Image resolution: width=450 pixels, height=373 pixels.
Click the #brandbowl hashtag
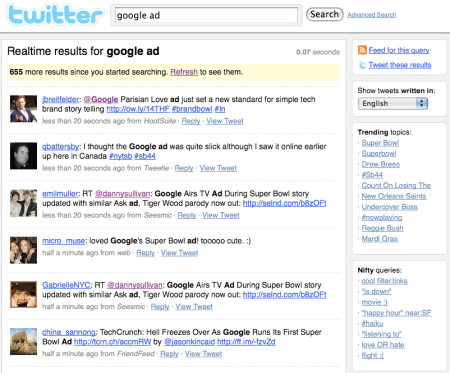(x=192, y=109)
